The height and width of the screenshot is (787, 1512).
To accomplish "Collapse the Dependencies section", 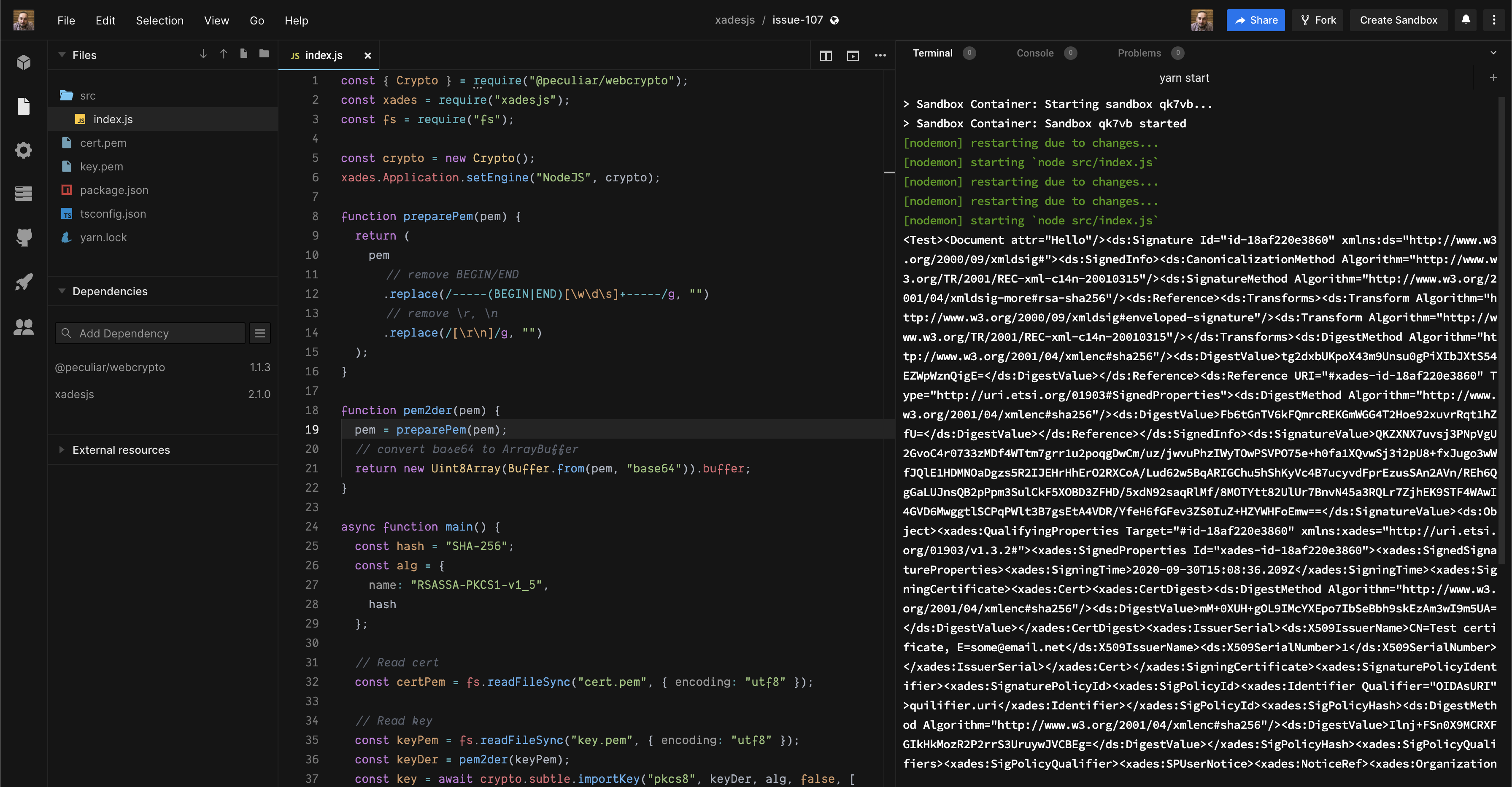I will 63,291.
